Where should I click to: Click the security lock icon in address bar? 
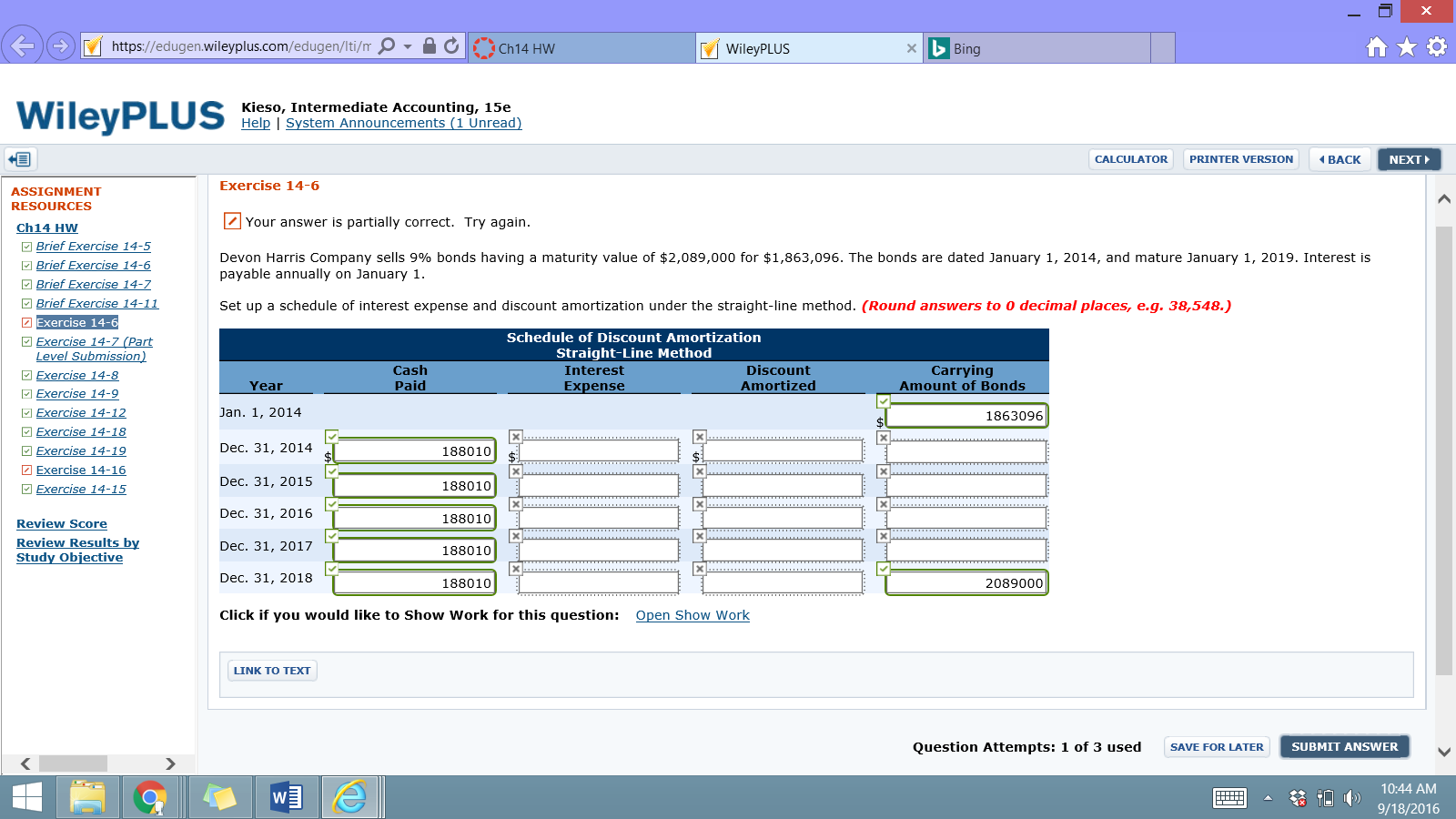coord(430,46)
